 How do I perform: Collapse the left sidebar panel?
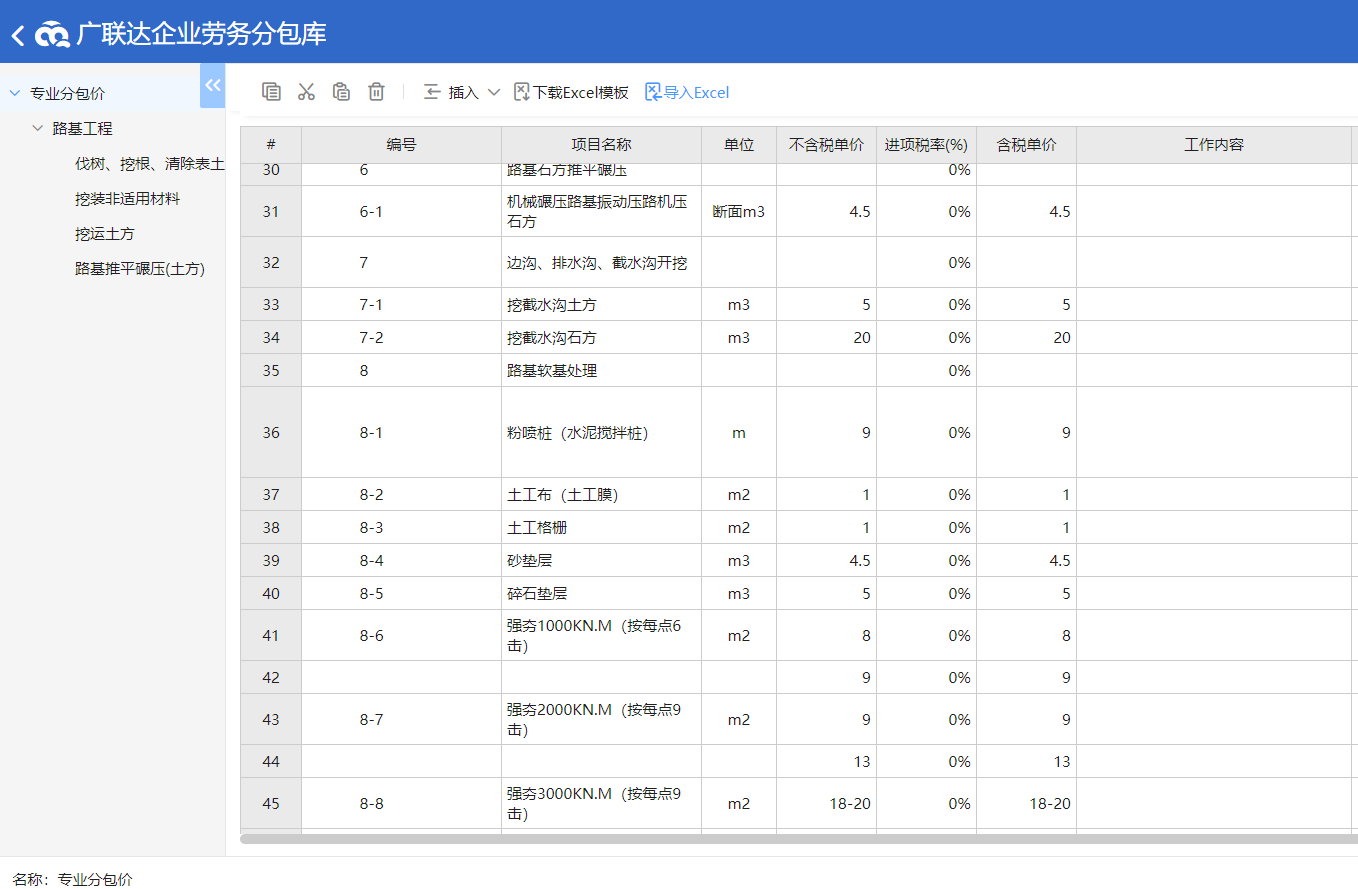212,85
